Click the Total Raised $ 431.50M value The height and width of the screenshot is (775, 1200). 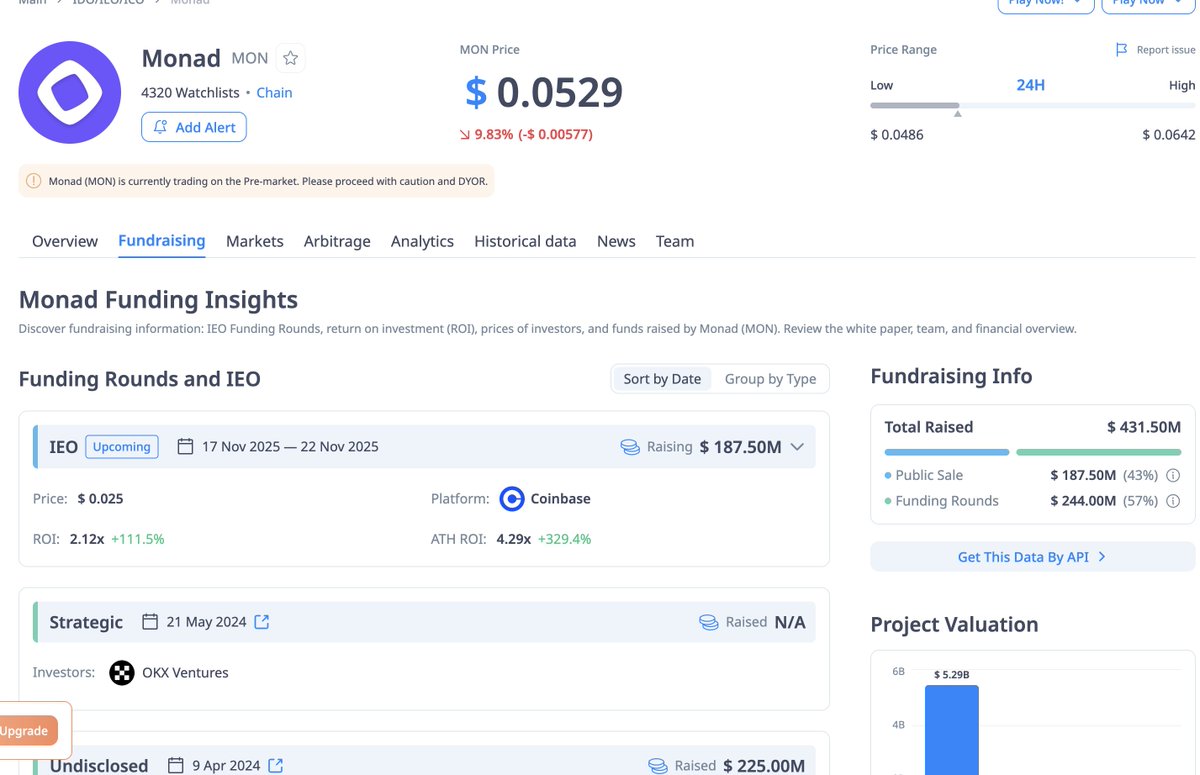click(x=1144, y=427)
